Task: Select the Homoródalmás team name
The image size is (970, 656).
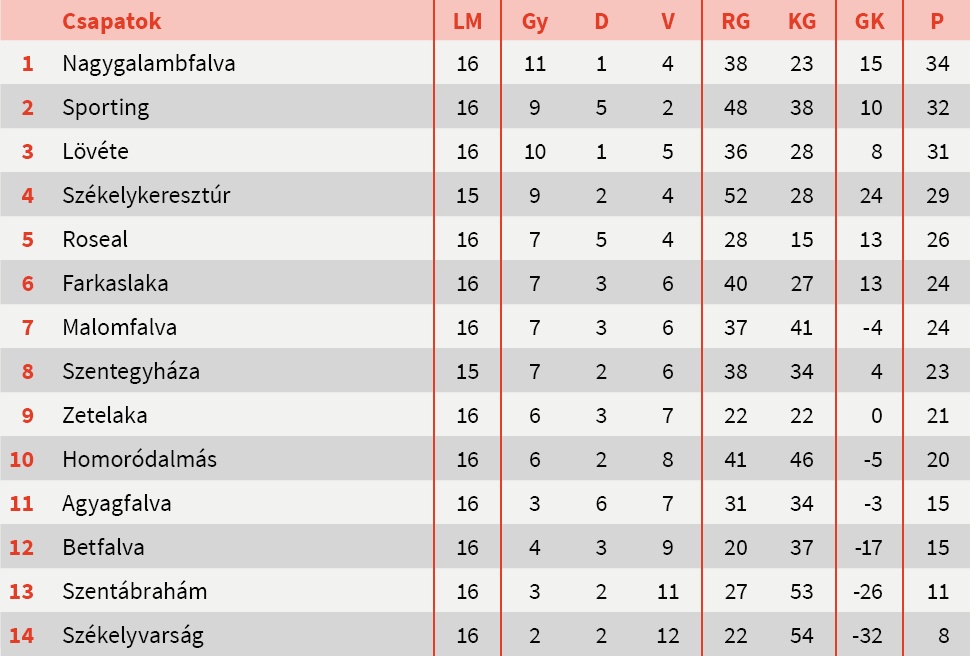Action: click(139, 460)
